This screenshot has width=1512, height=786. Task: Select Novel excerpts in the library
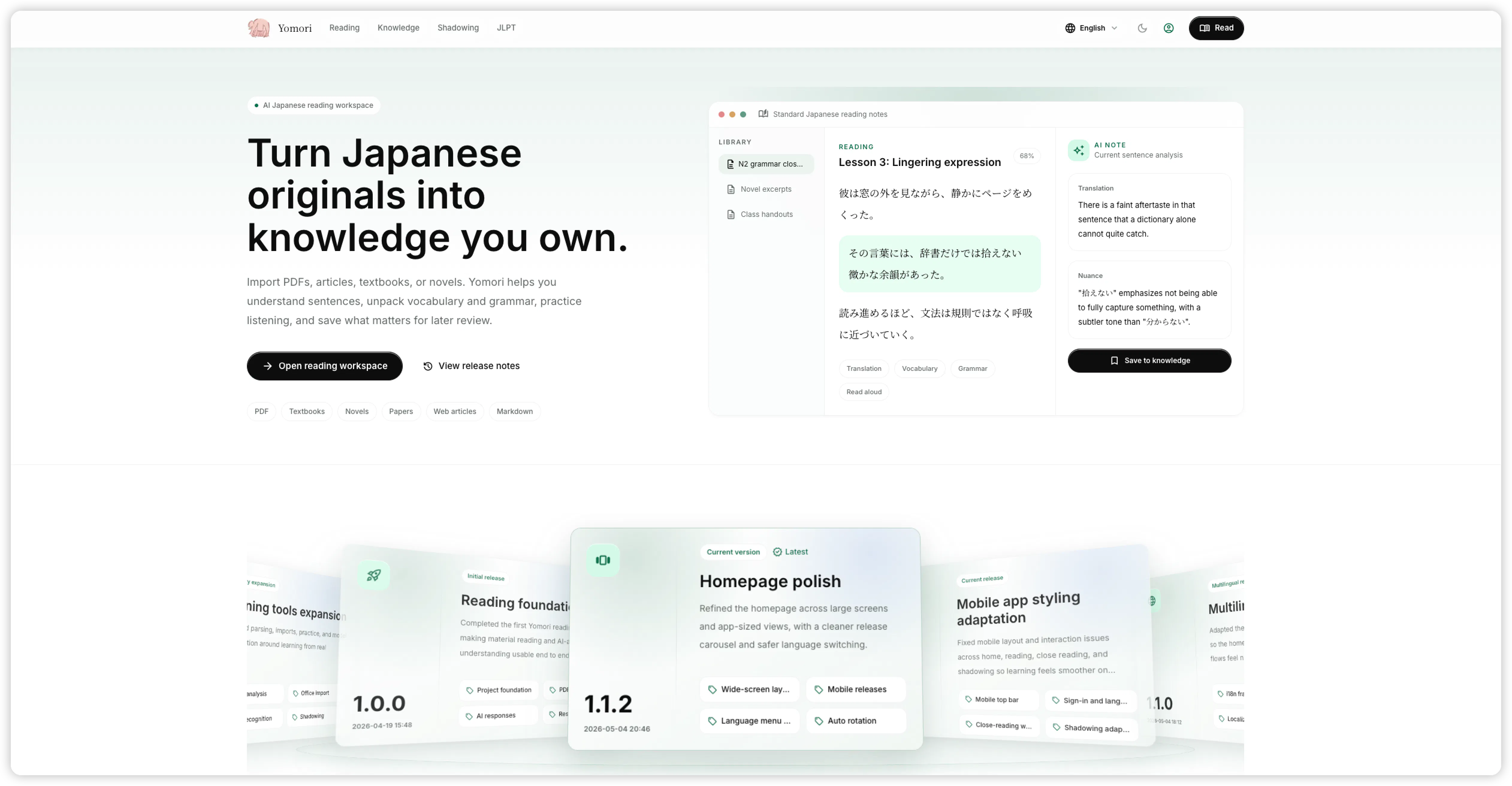pos(766,189)
